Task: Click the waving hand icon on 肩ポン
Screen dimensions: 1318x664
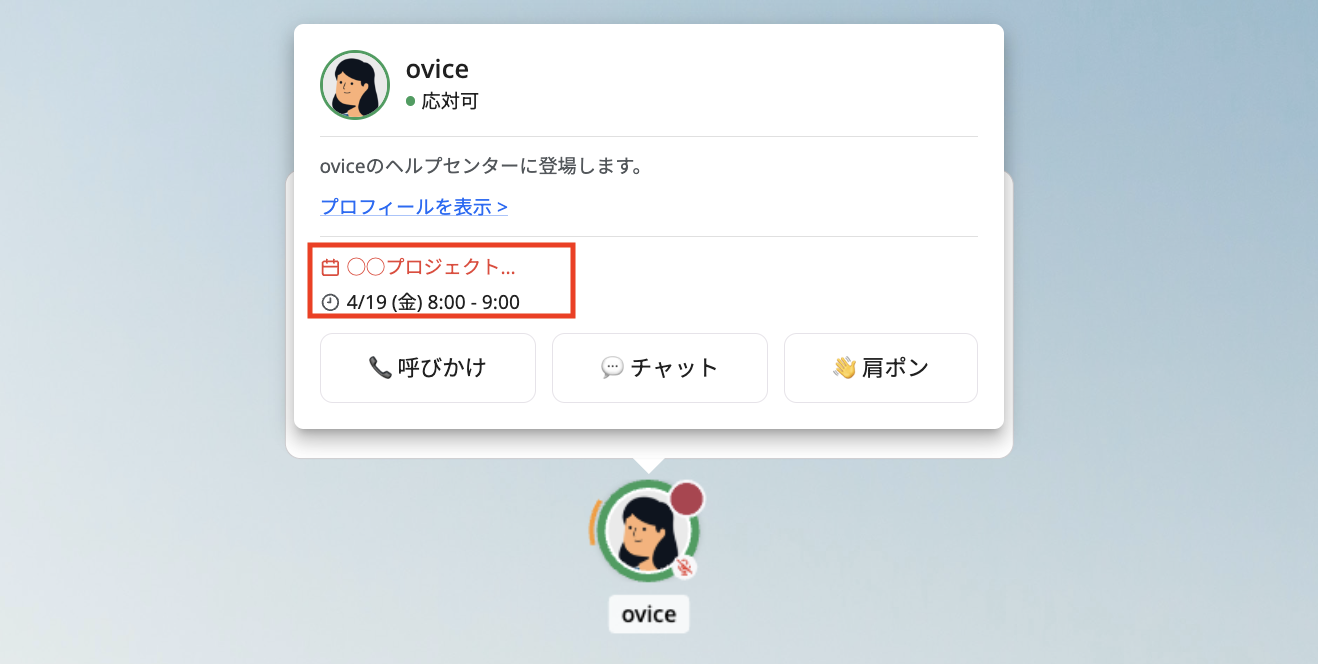Action: click(842, 367)
